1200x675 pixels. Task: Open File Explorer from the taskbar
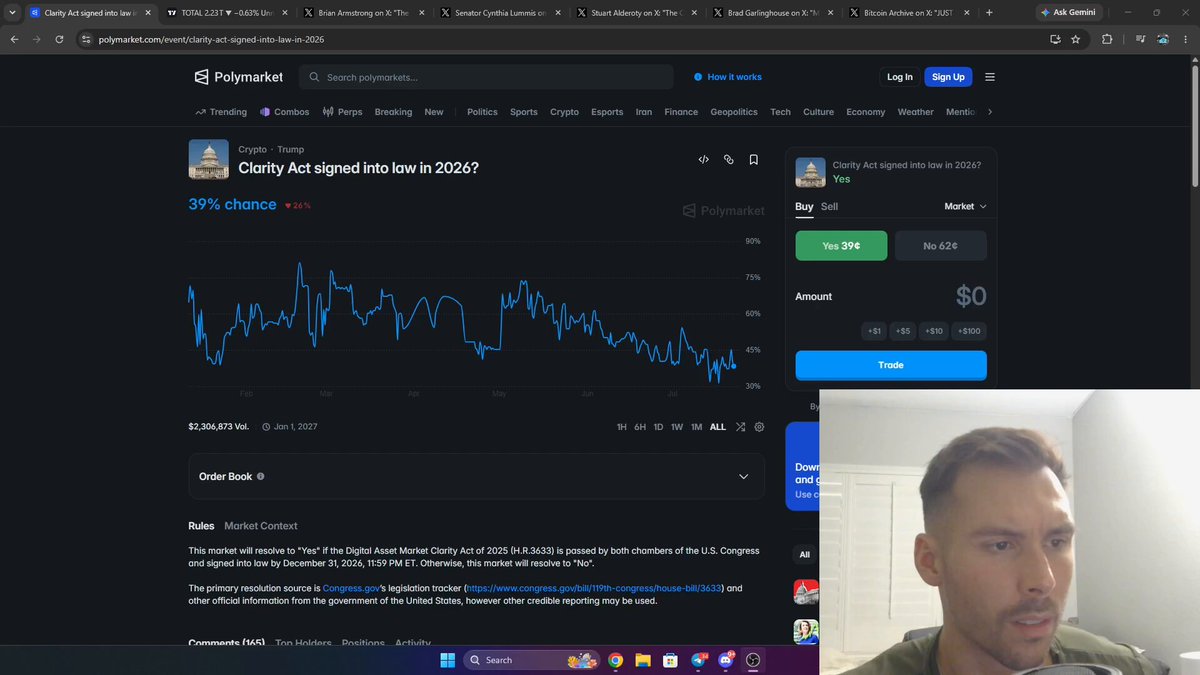[643, 660]
